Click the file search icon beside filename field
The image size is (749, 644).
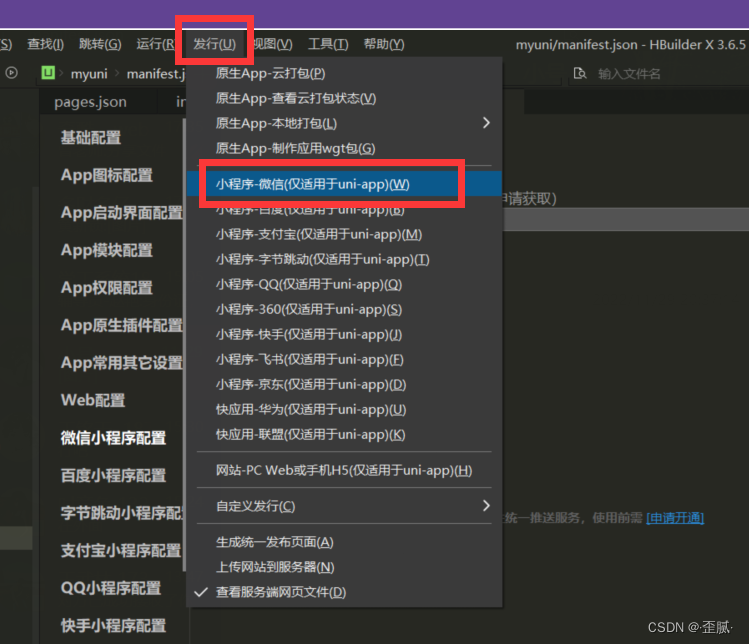click(x=580, y=74)
